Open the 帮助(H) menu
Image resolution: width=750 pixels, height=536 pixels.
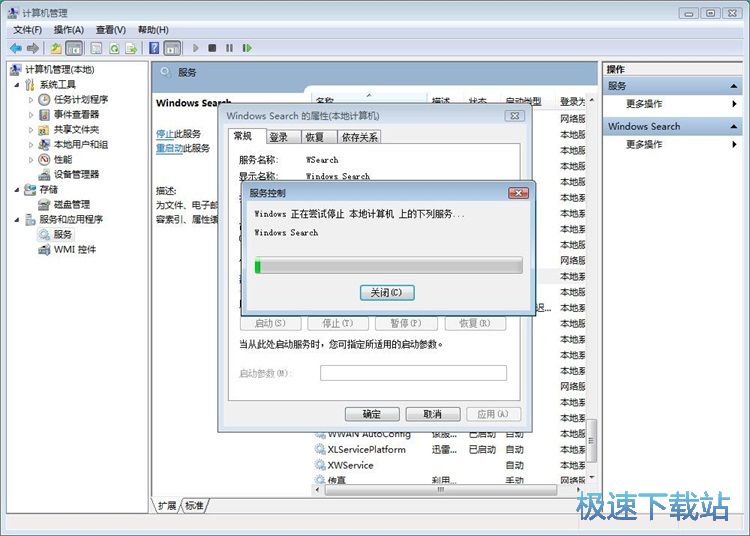(x=153, y=30)
